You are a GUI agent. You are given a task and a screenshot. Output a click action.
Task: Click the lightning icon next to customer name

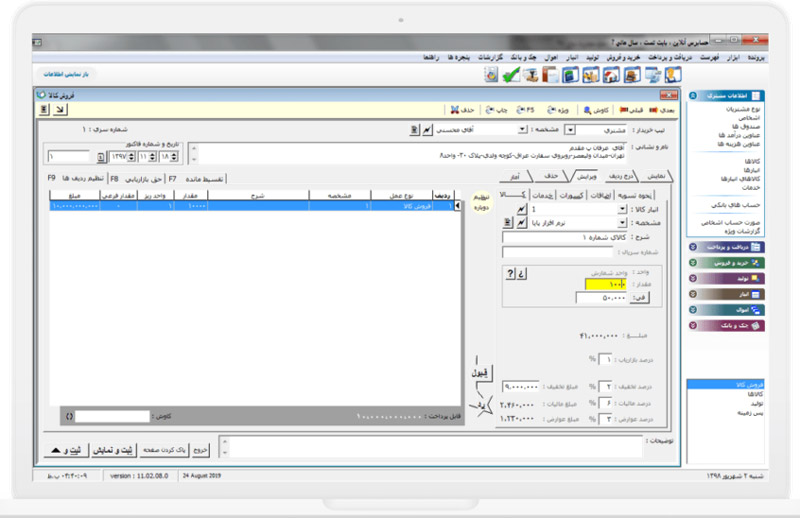point(428,130)
